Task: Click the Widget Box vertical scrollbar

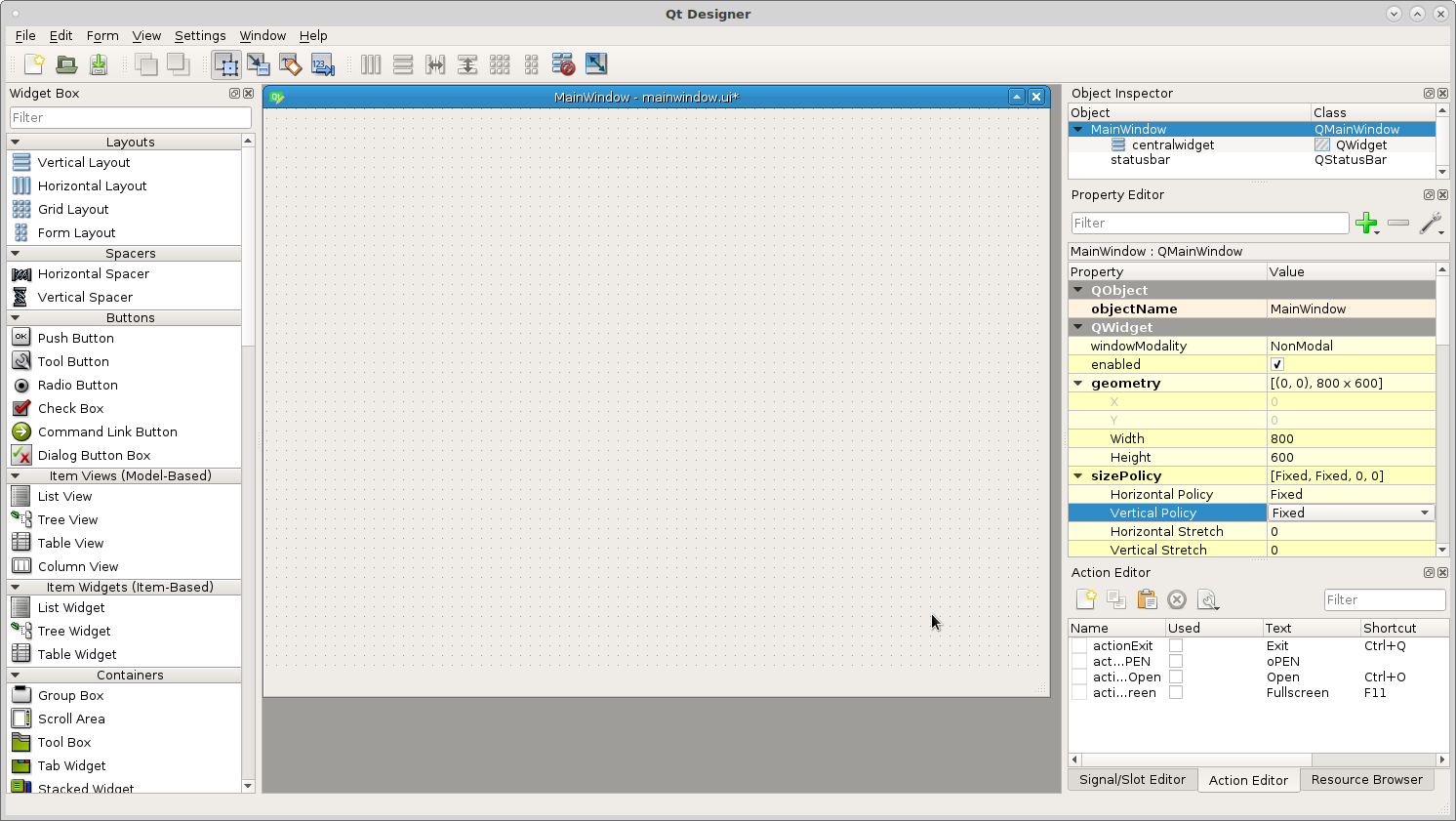Action: [248, 463]
